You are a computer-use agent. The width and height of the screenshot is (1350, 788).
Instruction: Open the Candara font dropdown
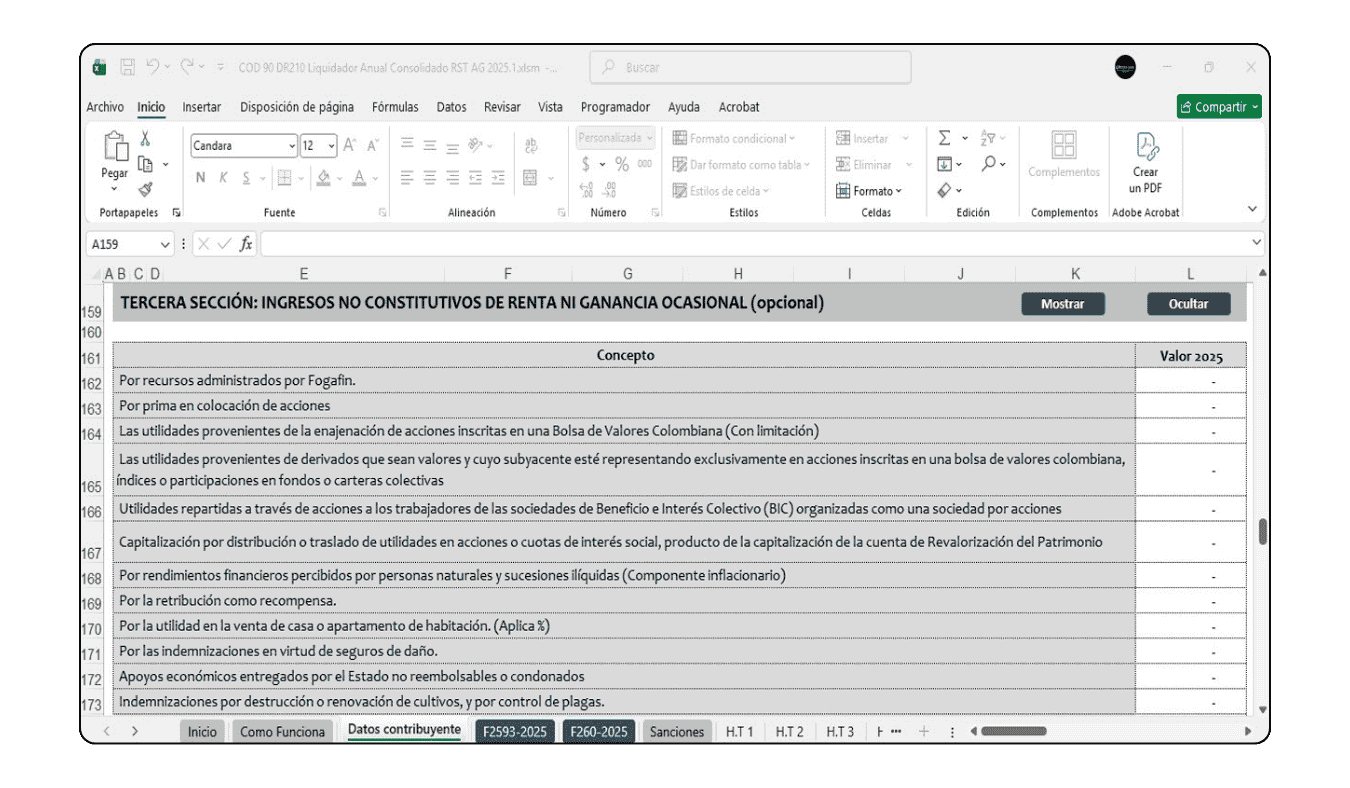pos(293,146)
